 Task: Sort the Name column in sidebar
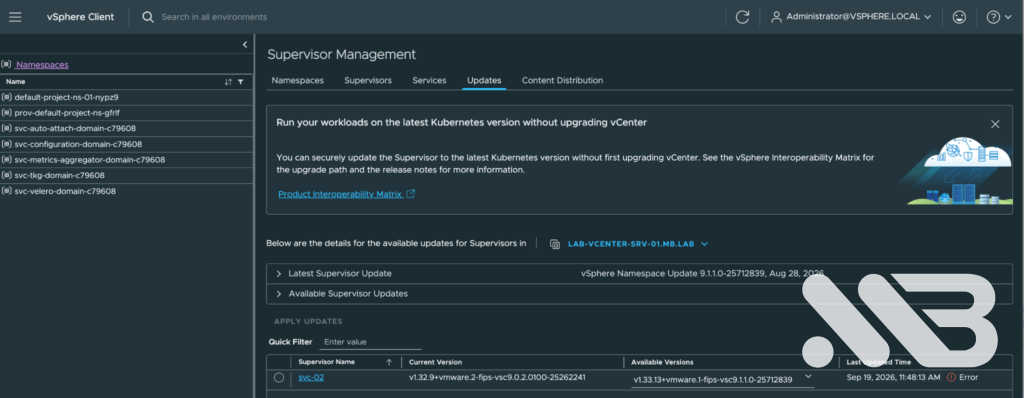tap(228, 82)
